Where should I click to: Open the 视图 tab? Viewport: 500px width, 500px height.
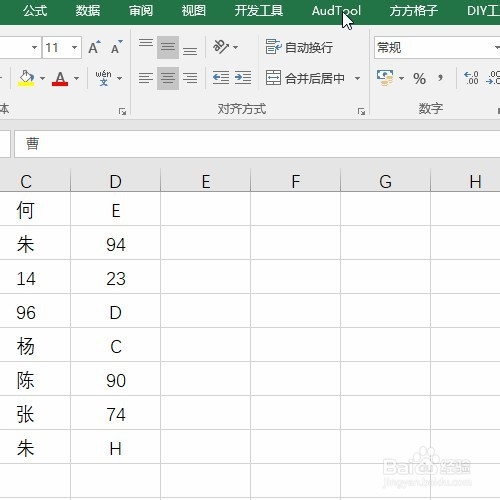193,11
